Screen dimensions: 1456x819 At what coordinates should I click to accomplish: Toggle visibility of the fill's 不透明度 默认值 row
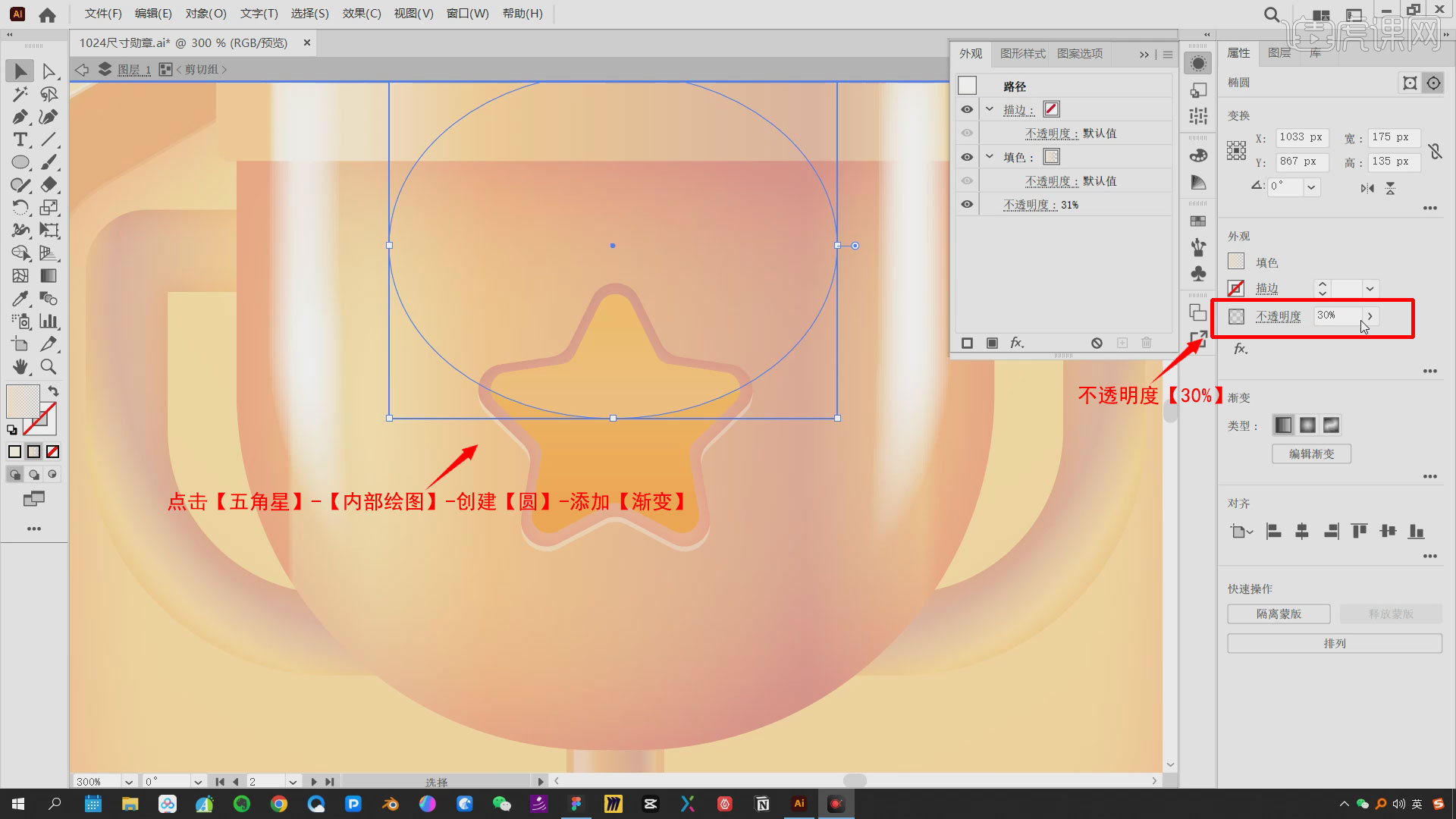point(967,181)
